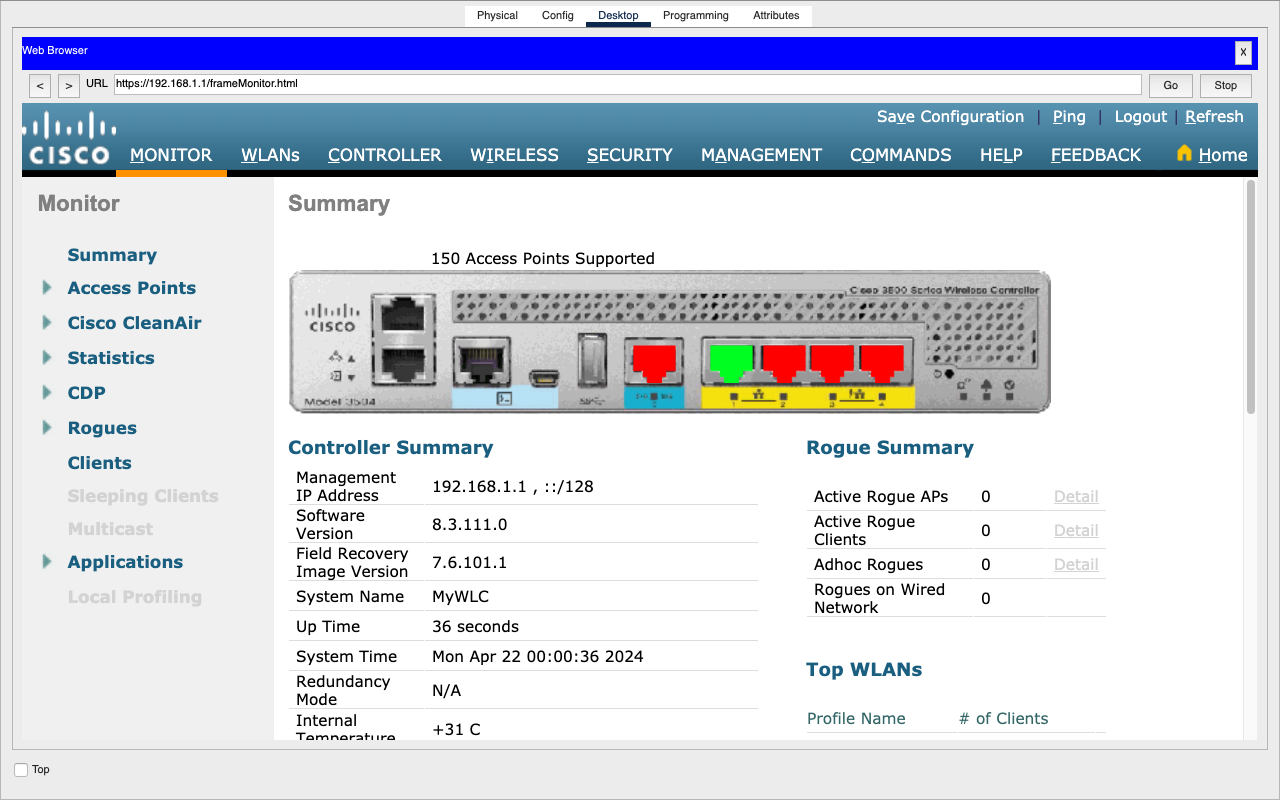This screenshot has height=800, width=1280.
Task: Click the console RJ45 port on controller
Action: (x=484, y=362)
